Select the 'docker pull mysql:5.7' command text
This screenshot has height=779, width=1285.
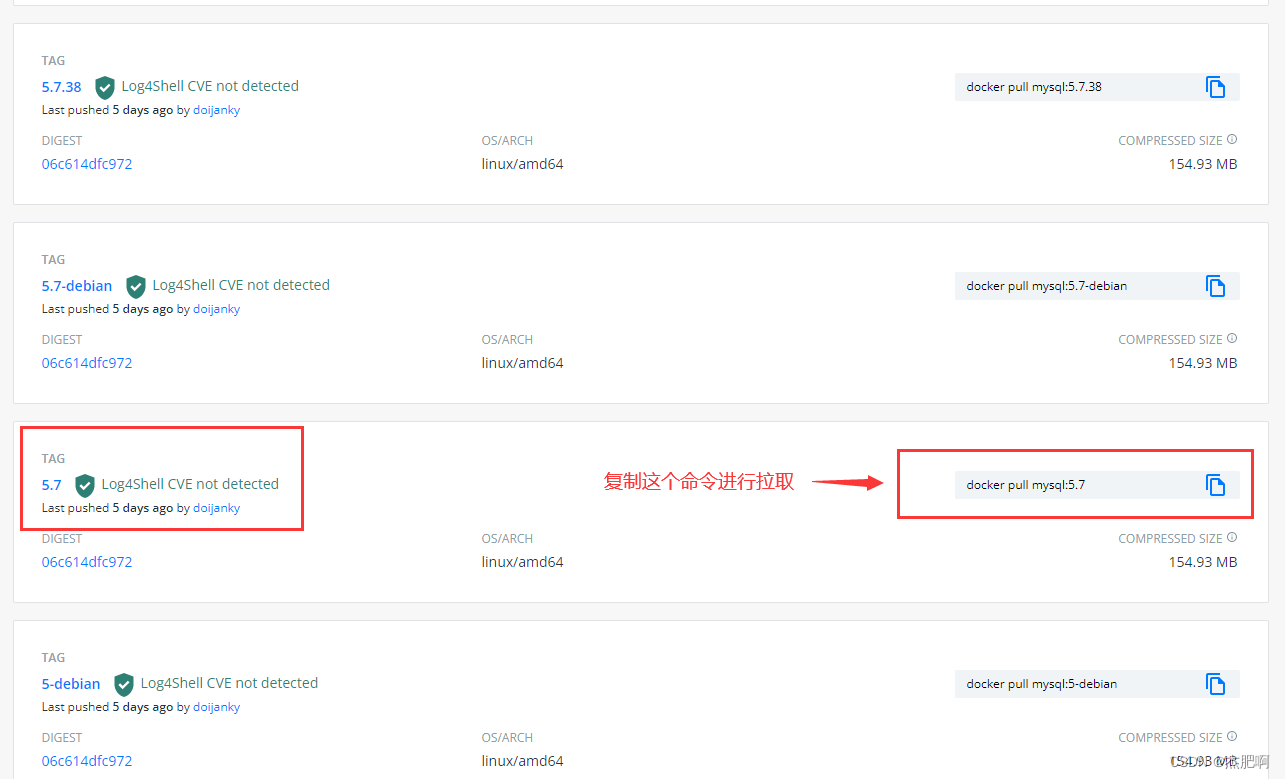pos(1026,485)
